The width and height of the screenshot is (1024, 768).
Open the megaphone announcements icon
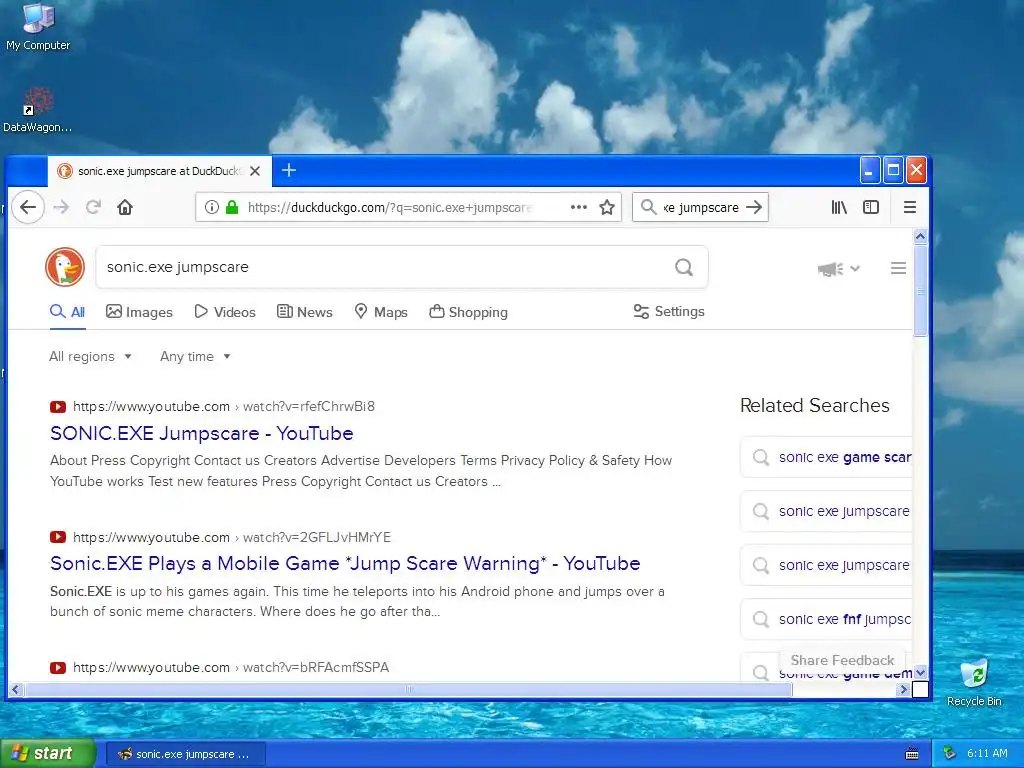click(x=830, y=268)
